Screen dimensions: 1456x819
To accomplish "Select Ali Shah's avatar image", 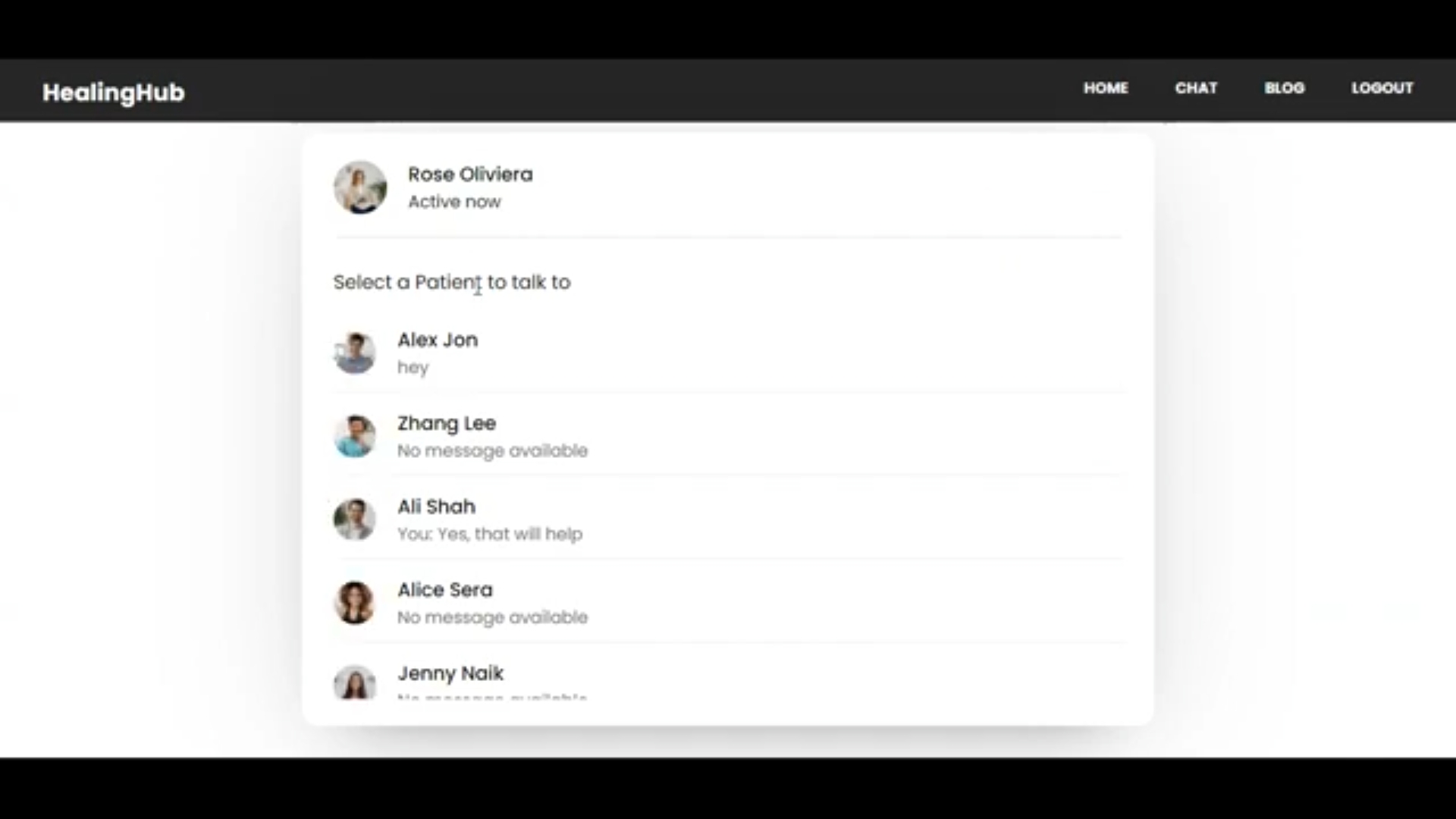I will (x=355, y=519).
